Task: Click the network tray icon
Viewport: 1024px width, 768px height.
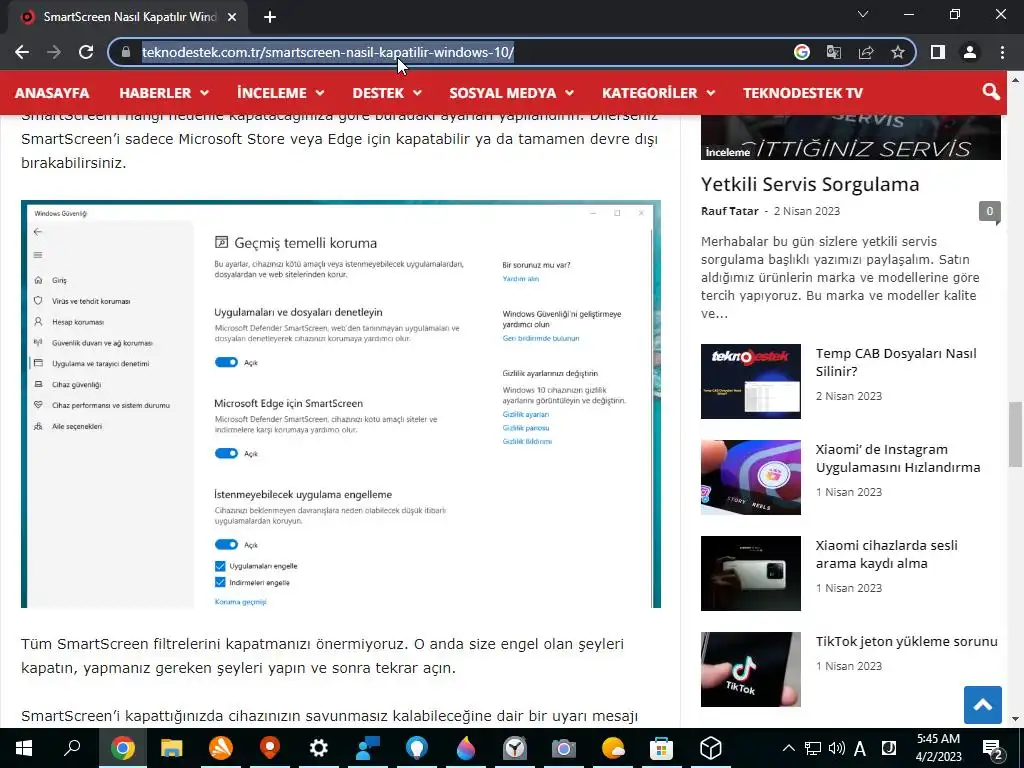Action: click(812, 748)
